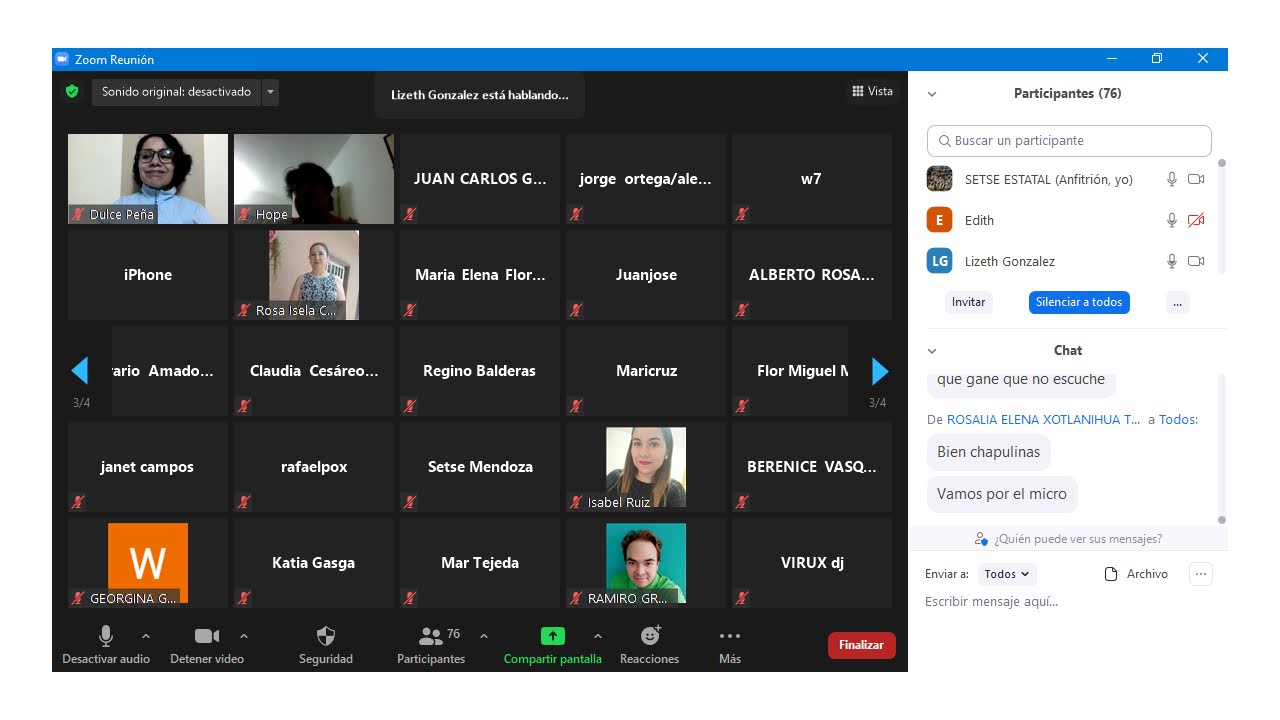Image resolution: width=1280 pixels, height=720 pixels.
Task: Click the muted mic icon on VIRUX dj tile
Action: pyautogui.click(x=742, y=598)
